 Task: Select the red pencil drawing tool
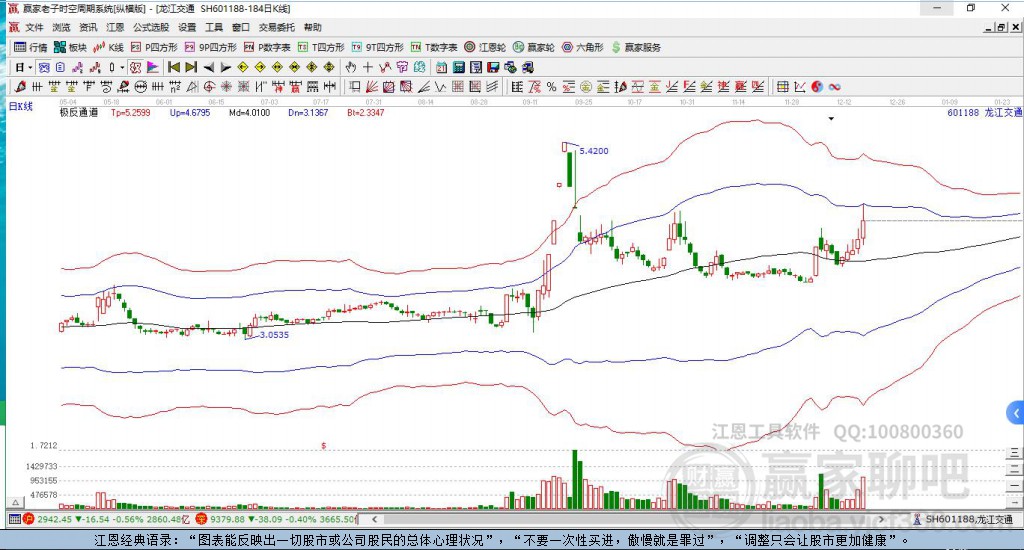20,87
